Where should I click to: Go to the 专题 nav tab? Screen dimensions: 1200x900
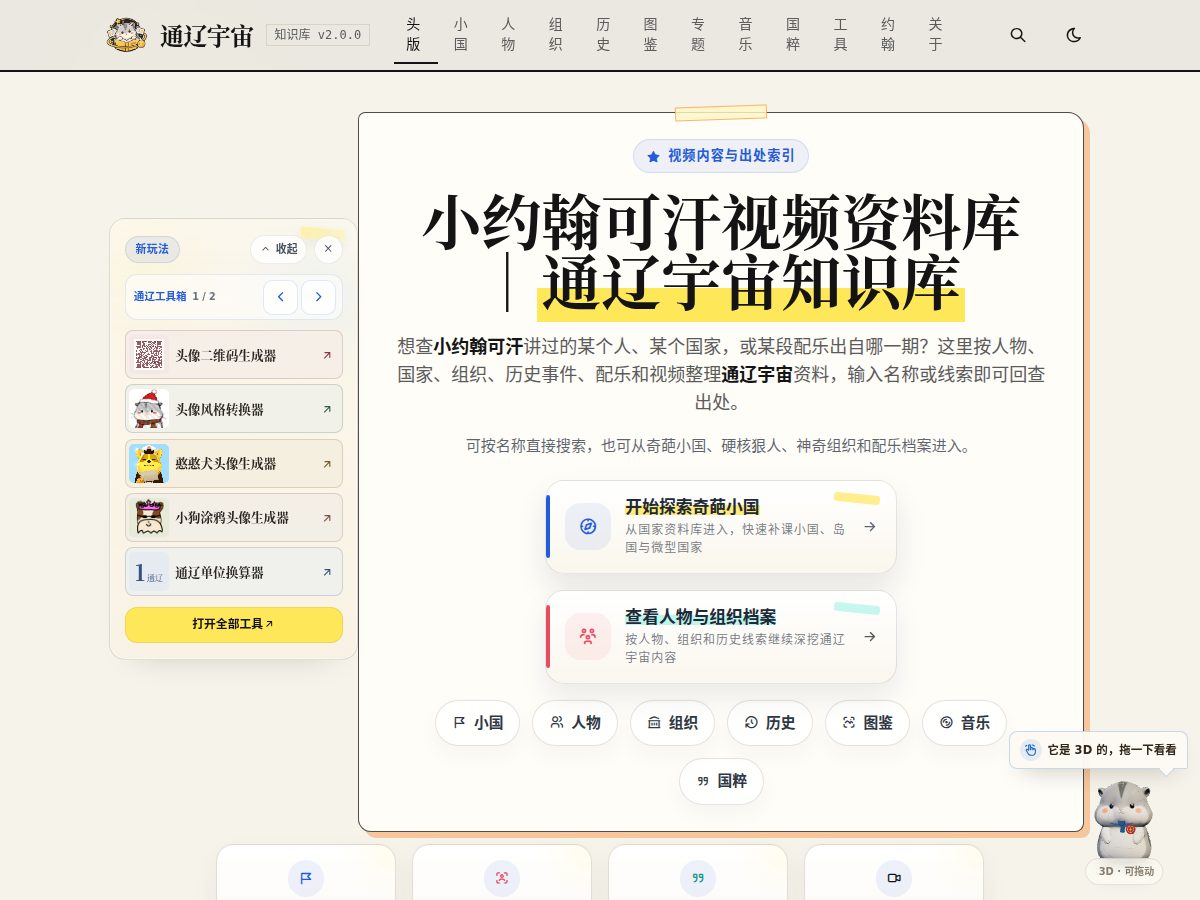point(698,35)
